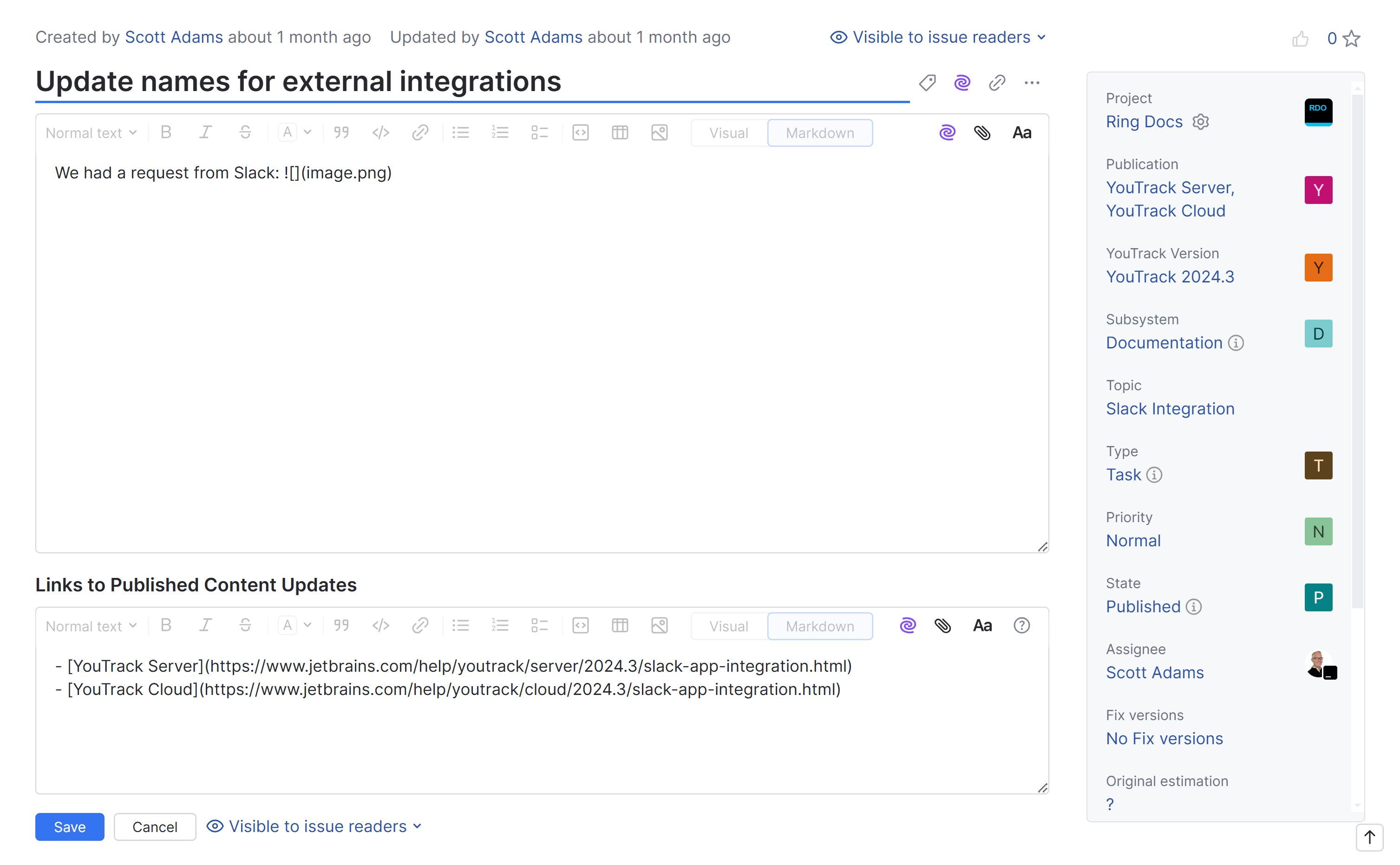
Task: Attach a file using the paperclip icon
Action: [983, 132]
